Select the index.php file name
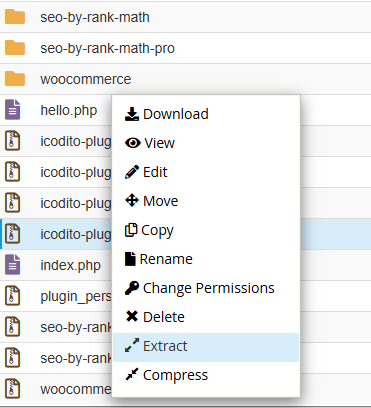The height and width of the screenshot is (408, 371). (x=70, y=265)
